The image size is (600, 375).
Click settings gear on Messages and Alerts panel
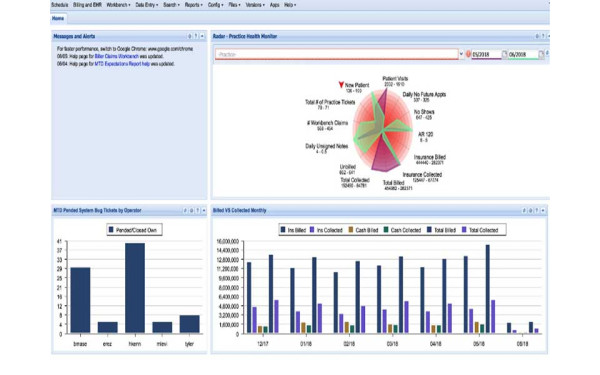[x=189, y=36]
